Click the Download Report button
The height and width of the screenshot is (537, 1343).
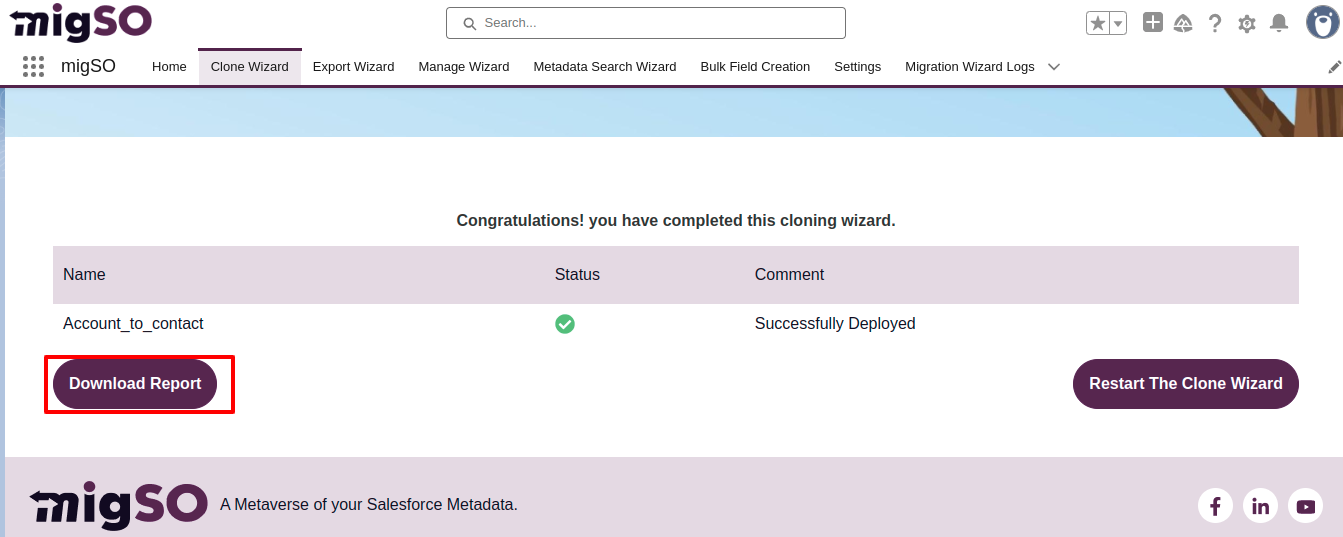(135, 384)
